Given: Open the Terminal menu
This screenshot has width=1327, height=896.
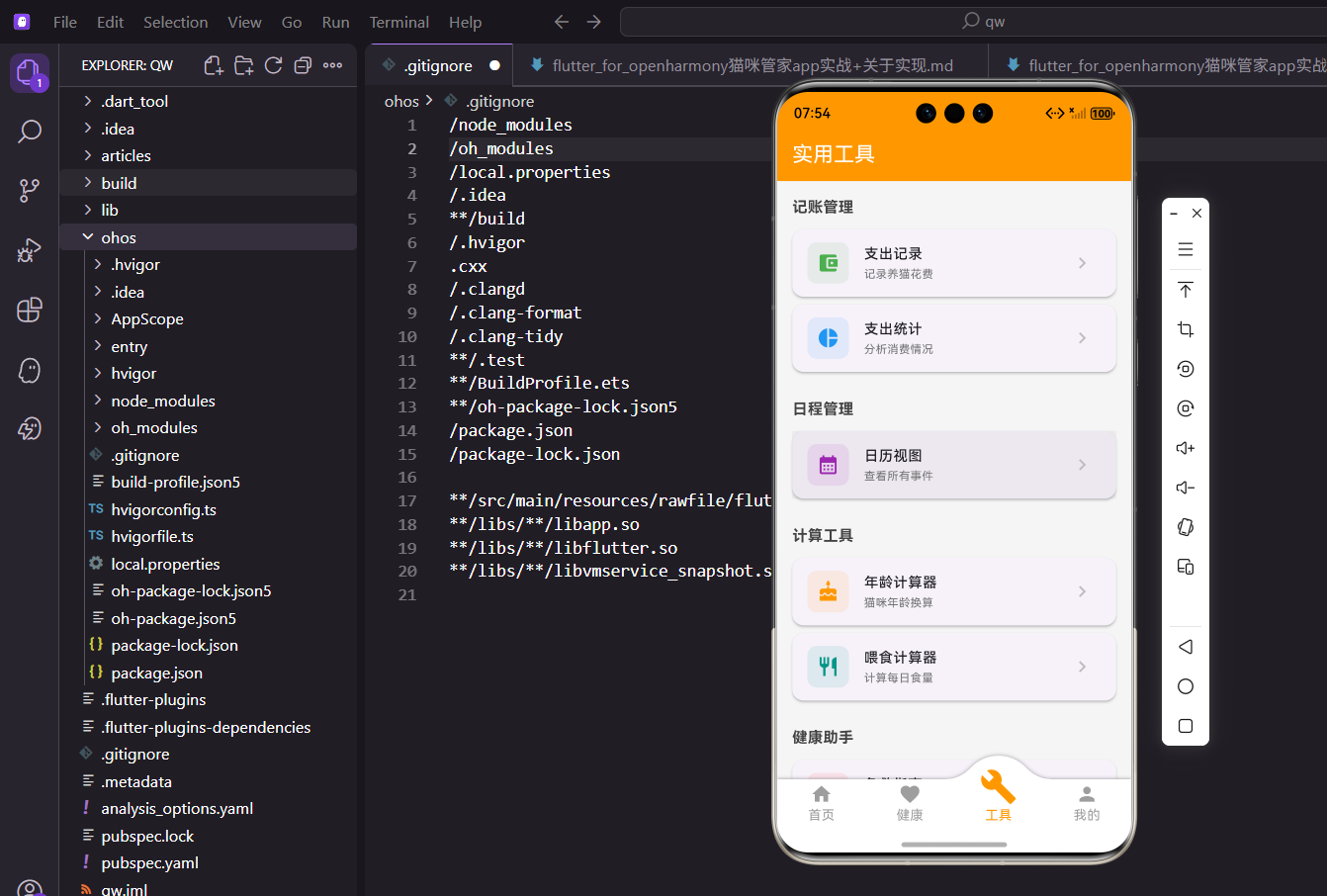Looking at the screenshot, I should (x=398, y=22).
